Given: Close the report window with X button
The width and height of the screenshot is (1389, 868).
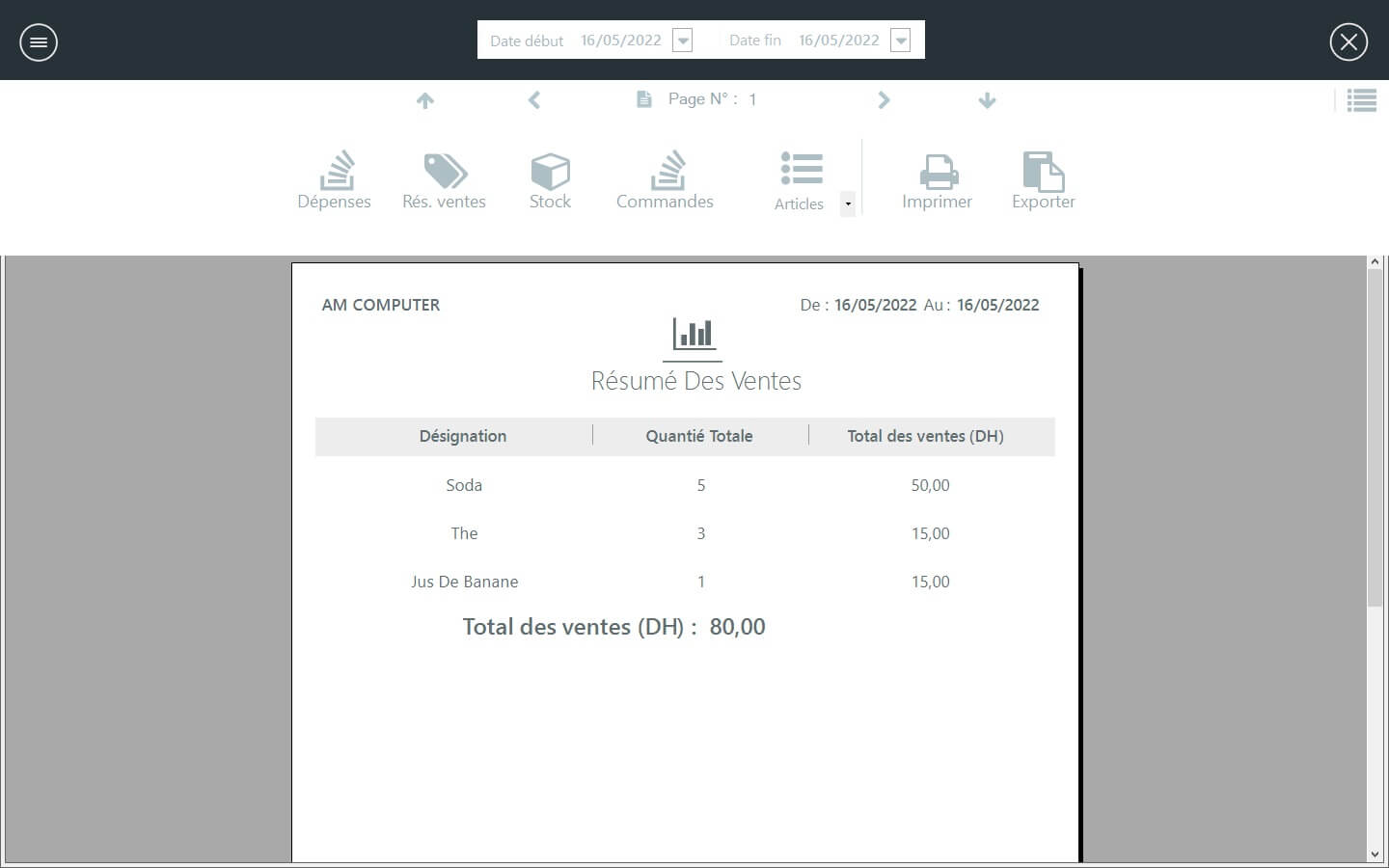Looking at the screenshot, I should click(x=1348, y=42).
